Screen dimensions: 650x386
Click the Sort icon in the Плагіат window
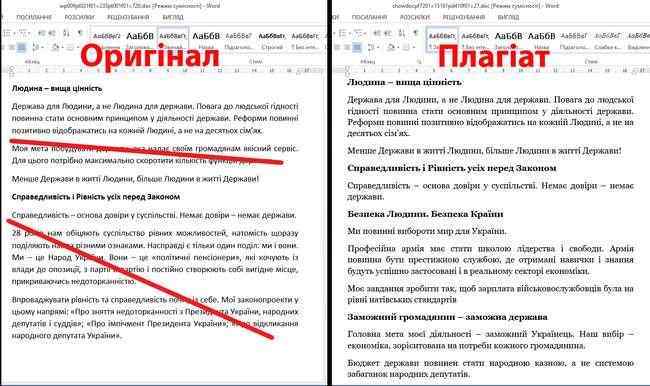(402, 33)
